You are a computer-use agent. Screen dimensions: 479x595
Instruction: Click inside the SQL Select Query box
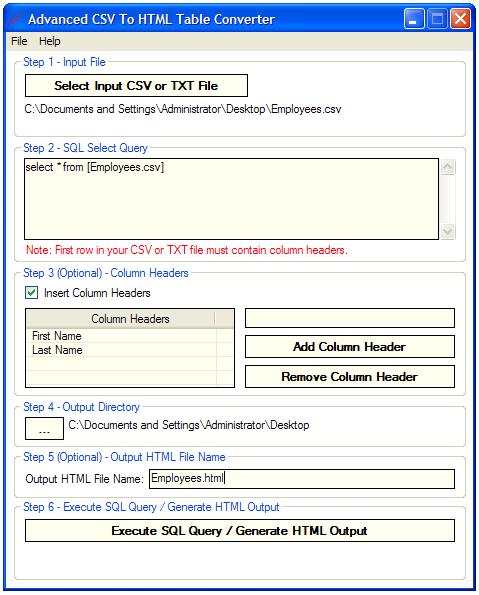(x=232, y=199)
